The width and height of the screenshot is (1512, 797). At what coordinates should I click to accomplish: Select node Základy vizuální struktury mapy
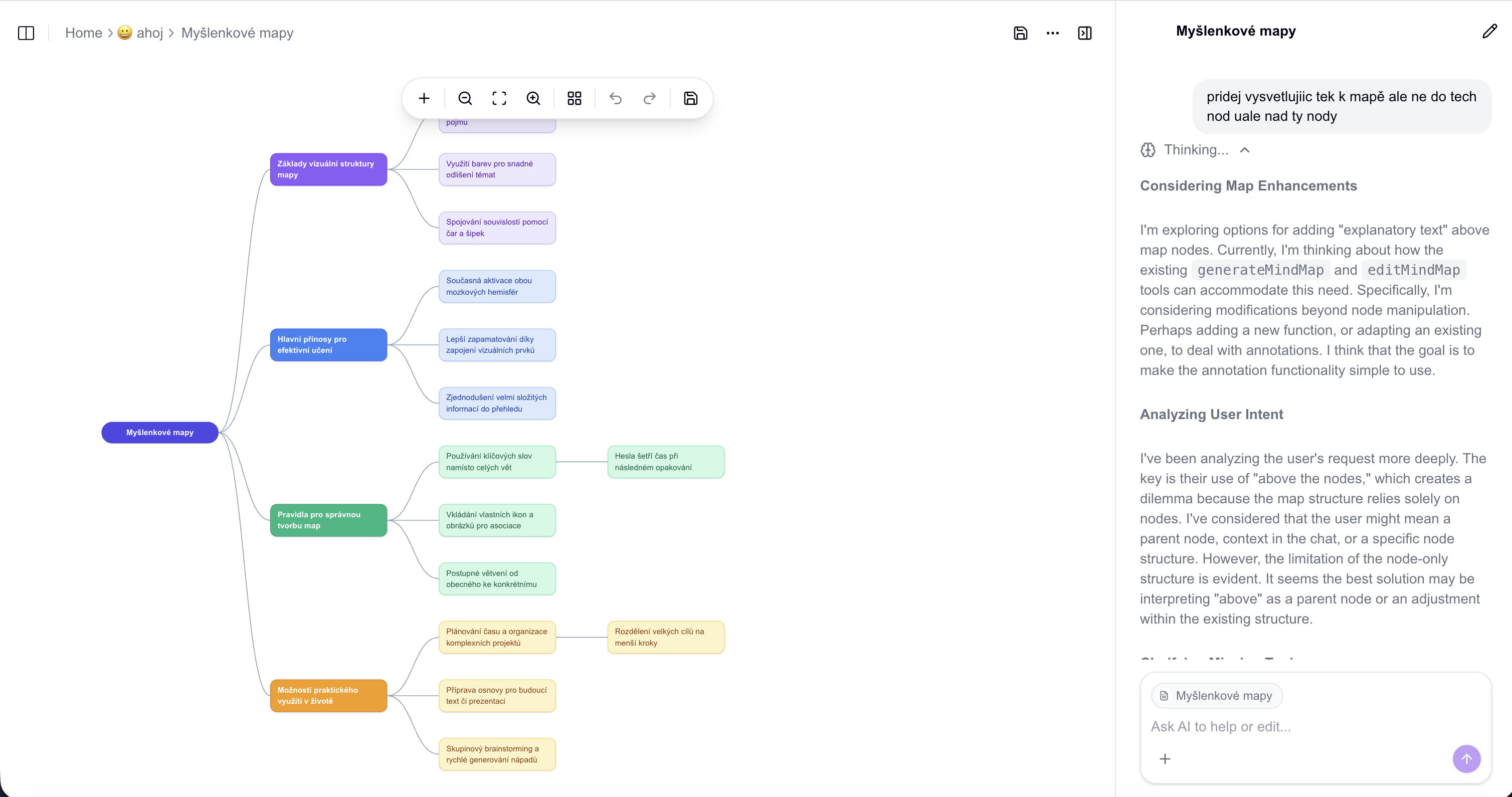328,169
